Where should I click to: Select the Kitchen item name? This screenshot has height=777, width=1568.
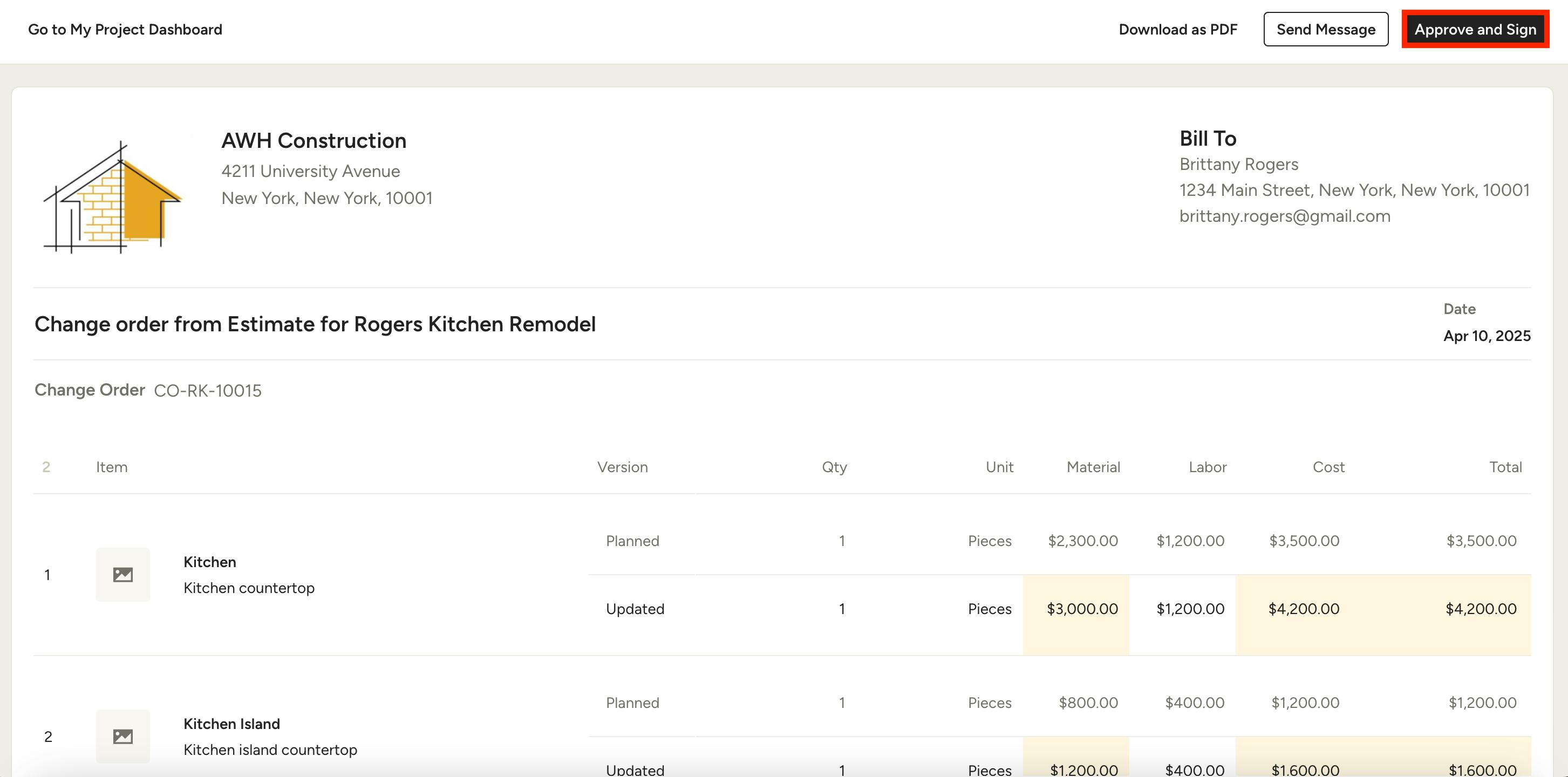[x=209, y=562]
